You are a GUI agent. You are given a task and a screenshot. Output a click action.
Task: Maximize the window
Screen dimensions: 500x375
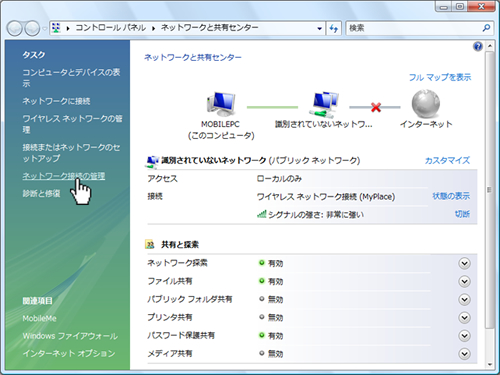click(460, 7)
